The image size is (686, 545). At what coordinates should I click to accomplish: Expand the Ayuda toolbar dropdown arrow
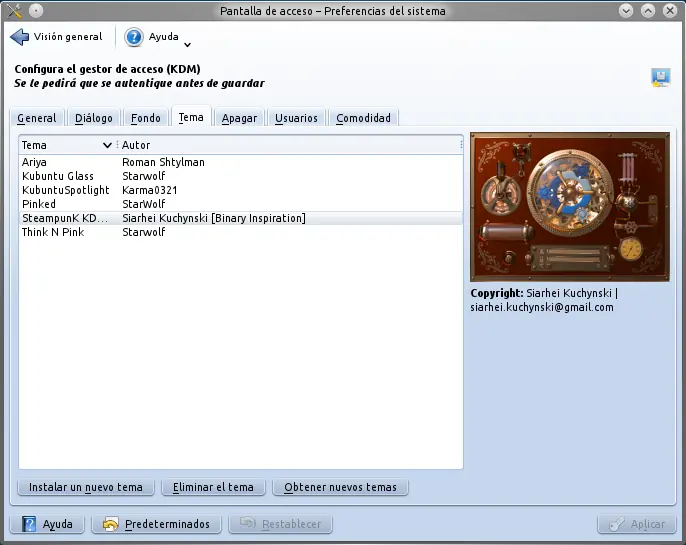click(x=187, y=45)
